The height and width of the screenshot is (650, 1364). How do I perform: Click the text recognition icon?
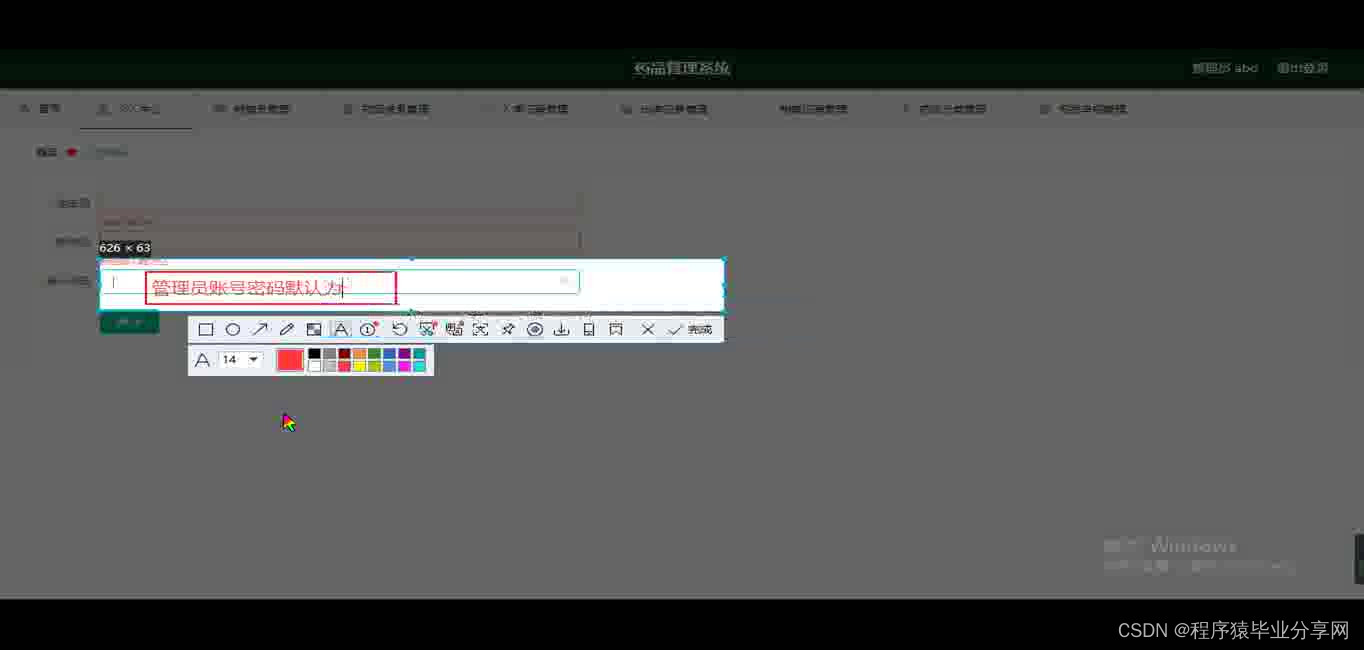click(x=454, y=330)
